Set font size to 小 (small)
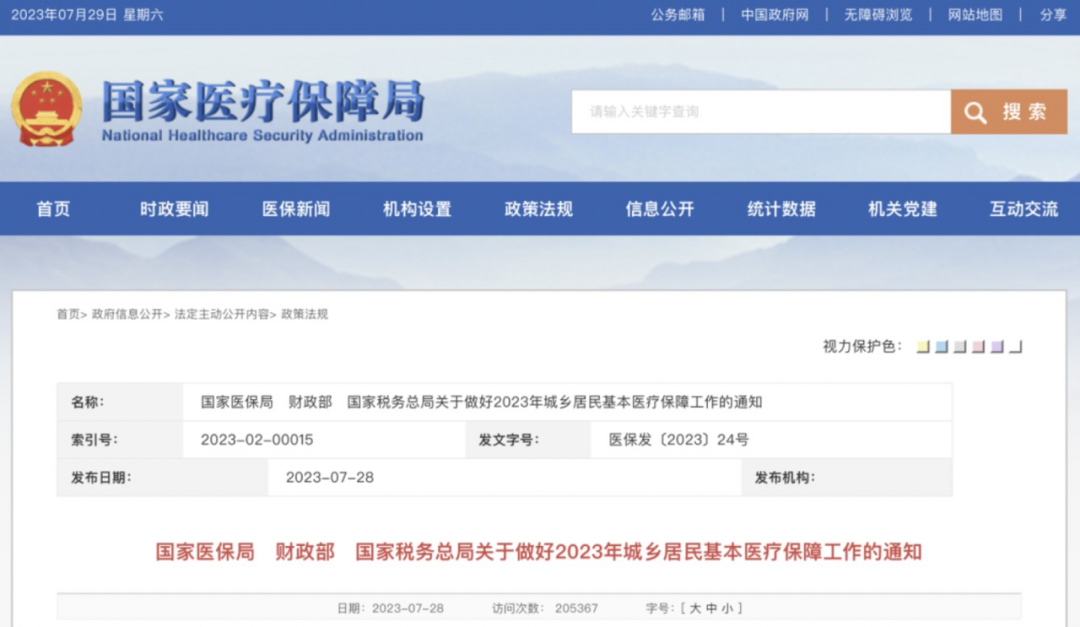Image resolution: width=1080 pixels, height=627 pixels. pyautogui.click(x=728, y=608)
